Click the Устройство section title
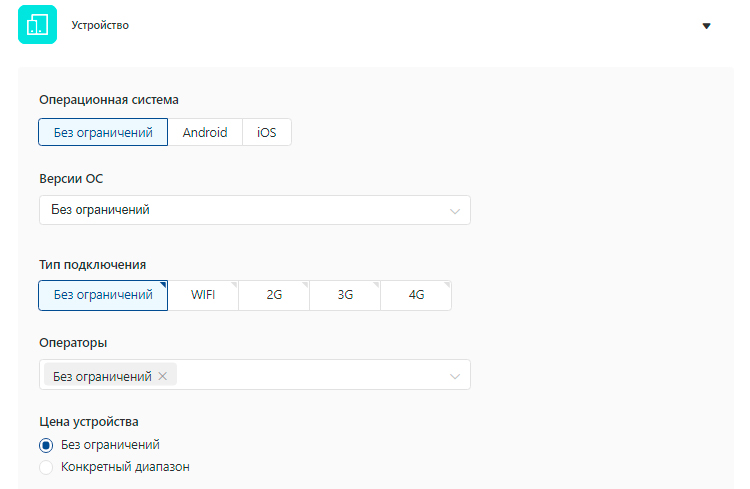Screen dimensions: 750x489 (100, 26)
